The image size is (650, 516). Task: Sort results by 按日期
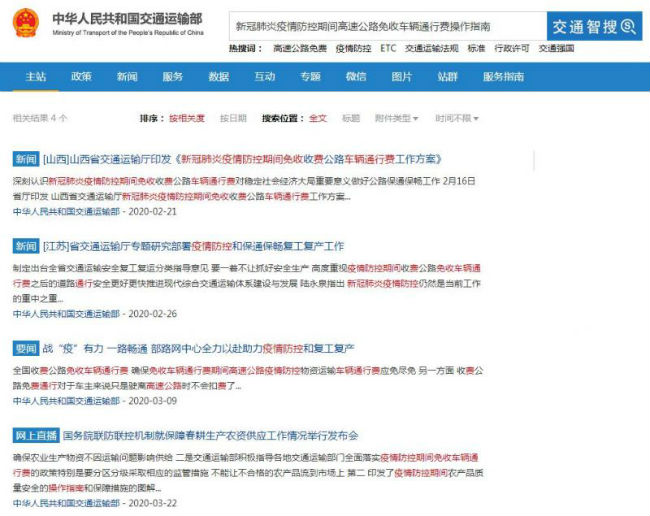coord(233,119)
